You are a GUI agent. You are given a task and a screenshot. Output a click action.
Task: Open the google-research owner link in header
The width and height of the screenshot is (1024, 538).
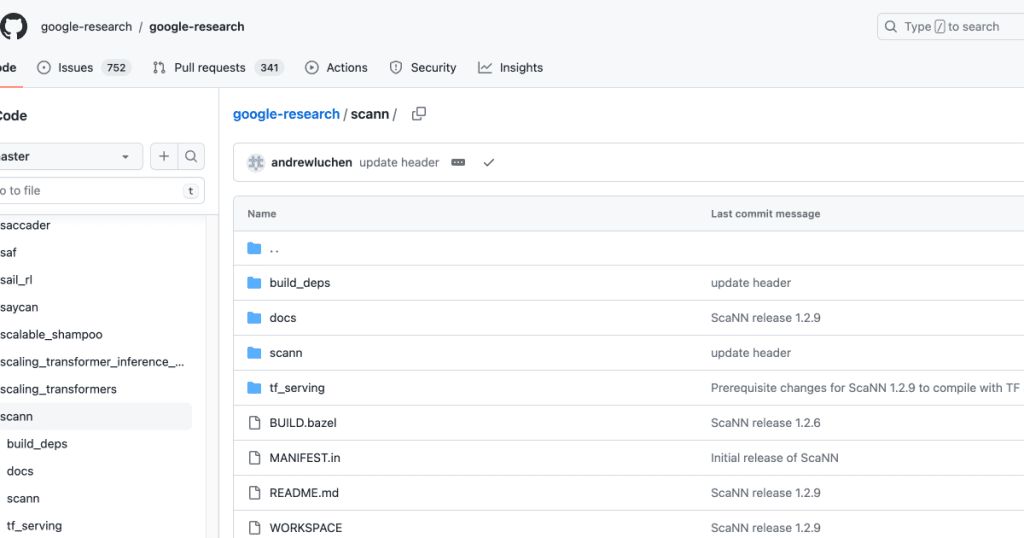86,27
